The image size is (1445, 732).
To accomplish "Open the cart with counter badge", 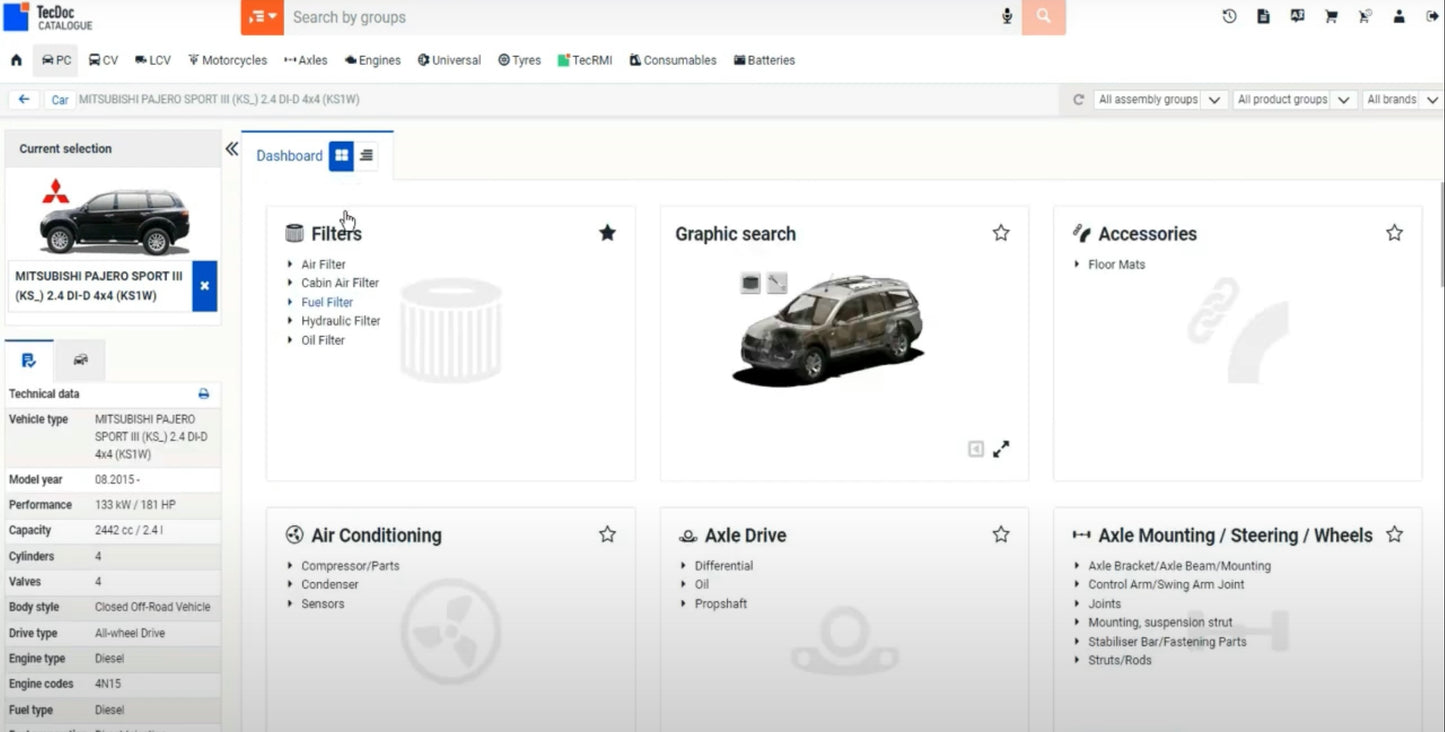I will pyautogui.click(x=1364, y=16).
